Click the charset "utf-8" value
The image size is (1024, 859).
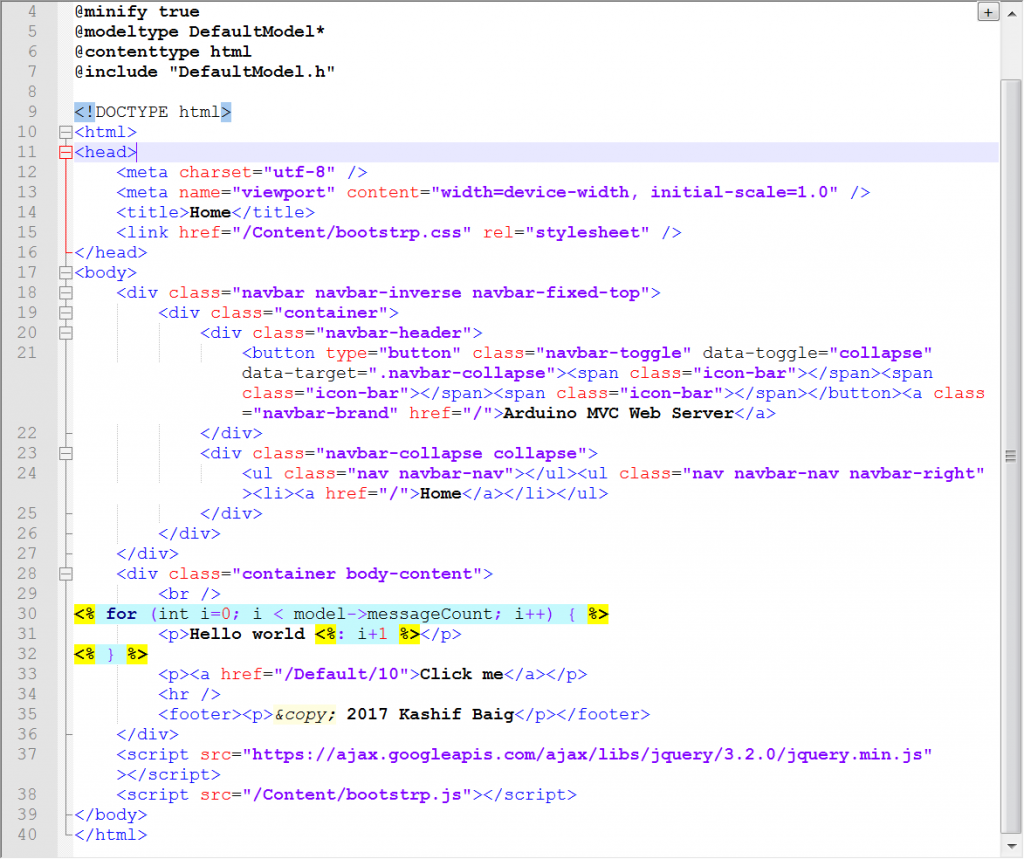(300, 172)
